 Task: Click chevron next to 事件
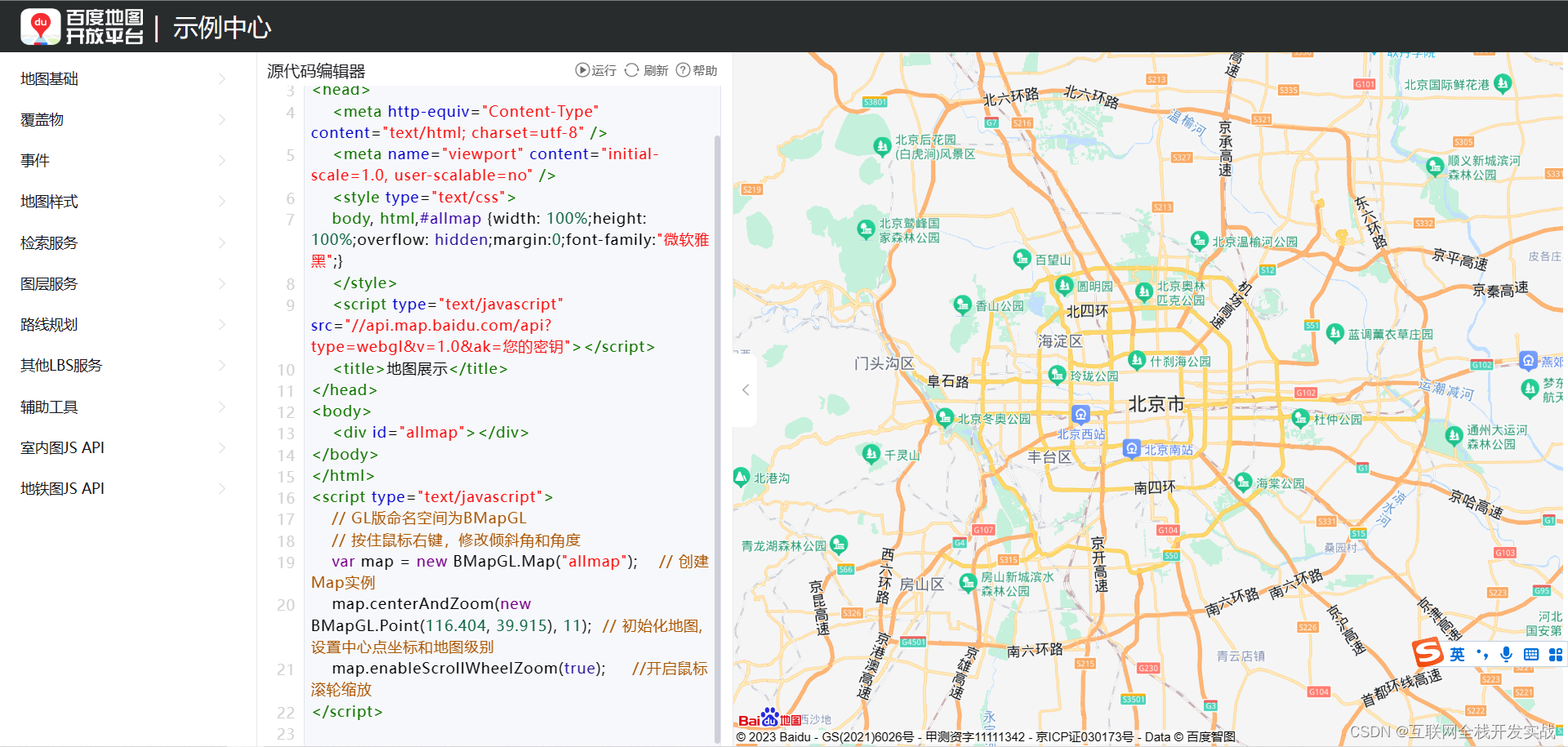pyautogui.click(x=222, y=161)
